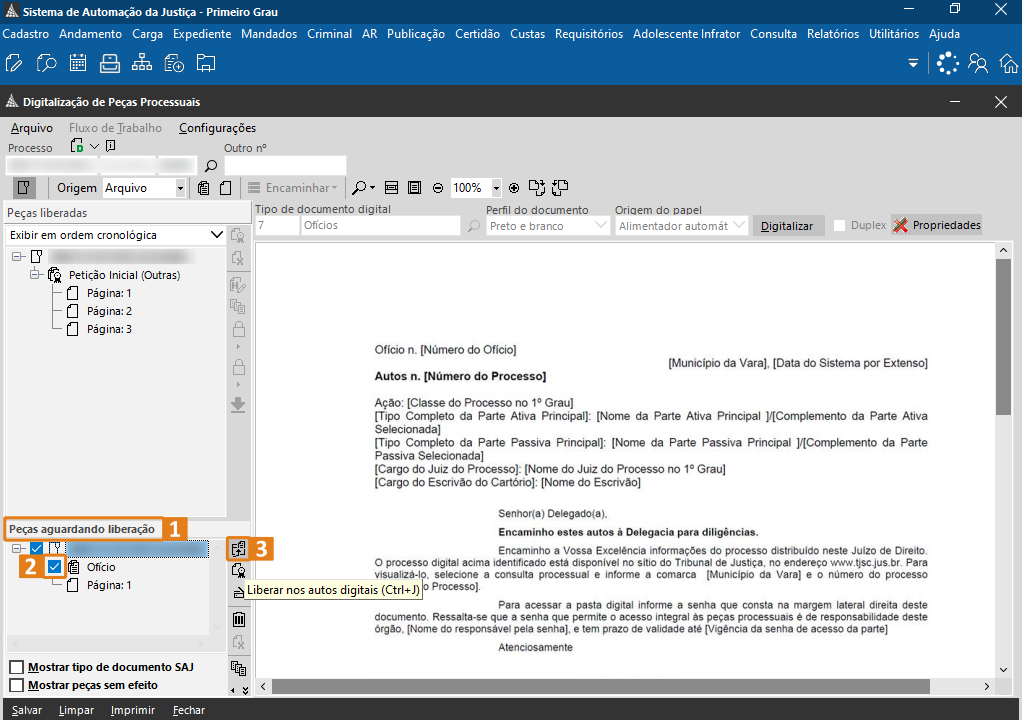Click the digital process icon beside Processo label
1022x720 pixels.
[77, 146]
